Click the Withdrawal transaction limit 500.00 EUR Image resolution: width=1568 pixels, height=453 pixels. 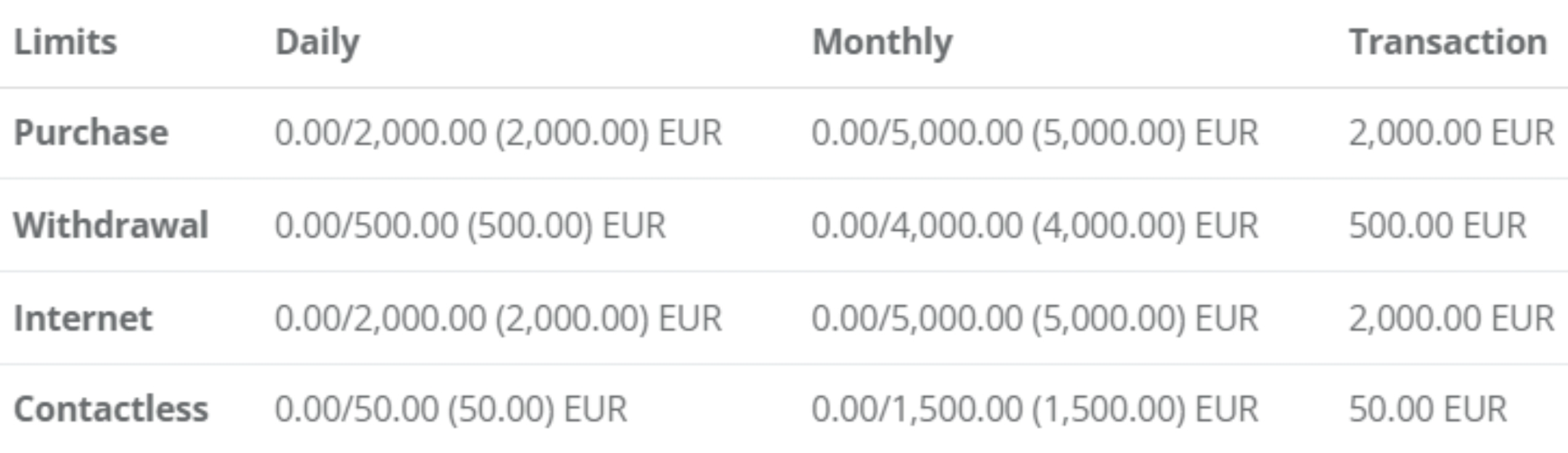coord(1437,226)
